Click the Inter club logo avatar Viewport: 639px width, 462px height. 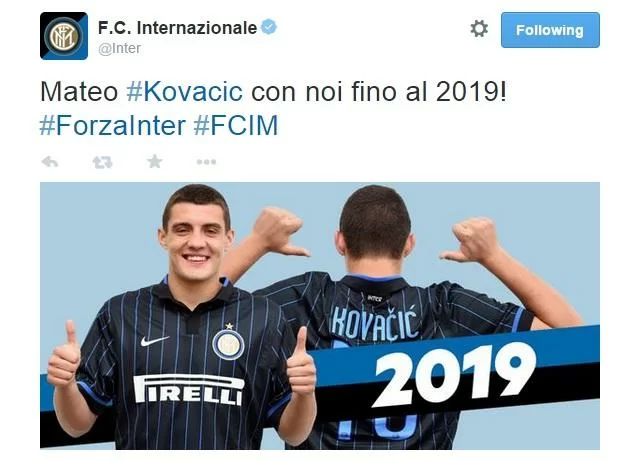pos(64,36)
